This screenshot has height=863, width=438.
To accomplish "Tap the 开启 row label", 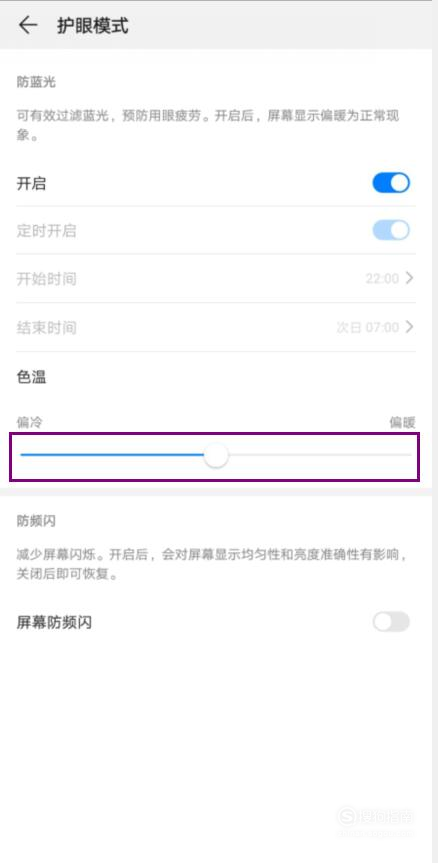I will 31,183.
